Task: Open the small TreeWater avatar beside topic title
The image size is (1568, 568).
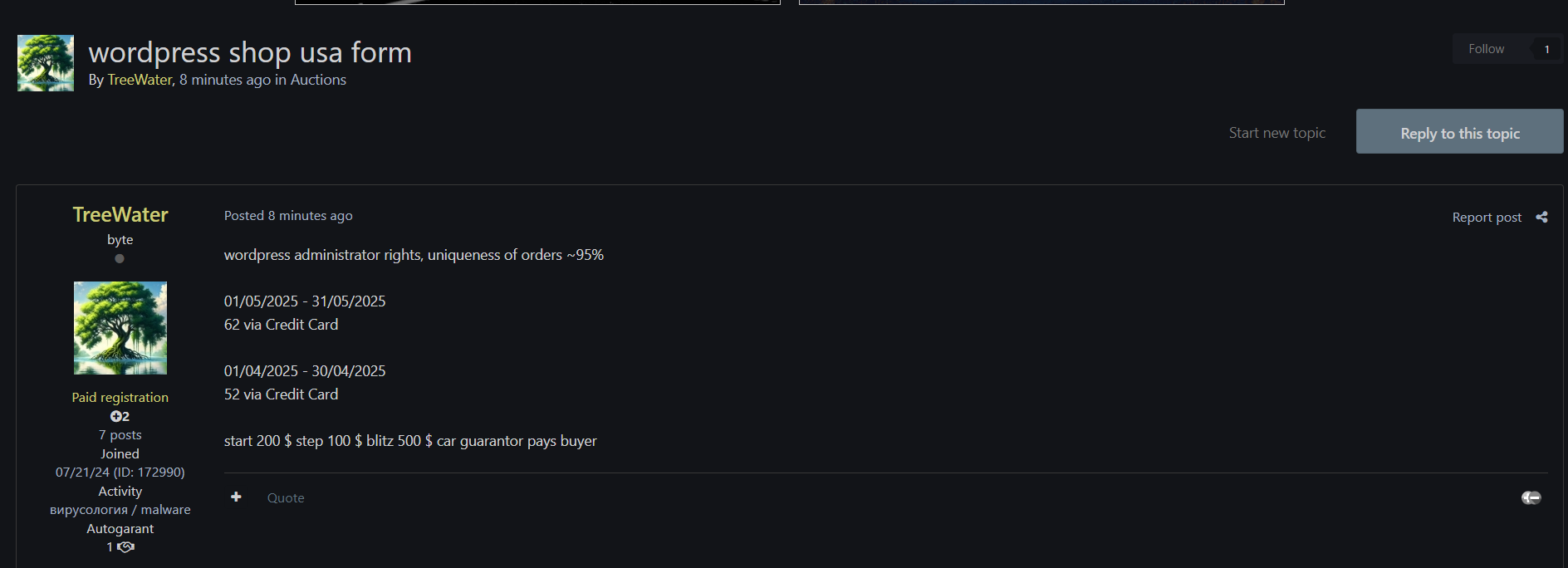Action: [x=46, y=63]
